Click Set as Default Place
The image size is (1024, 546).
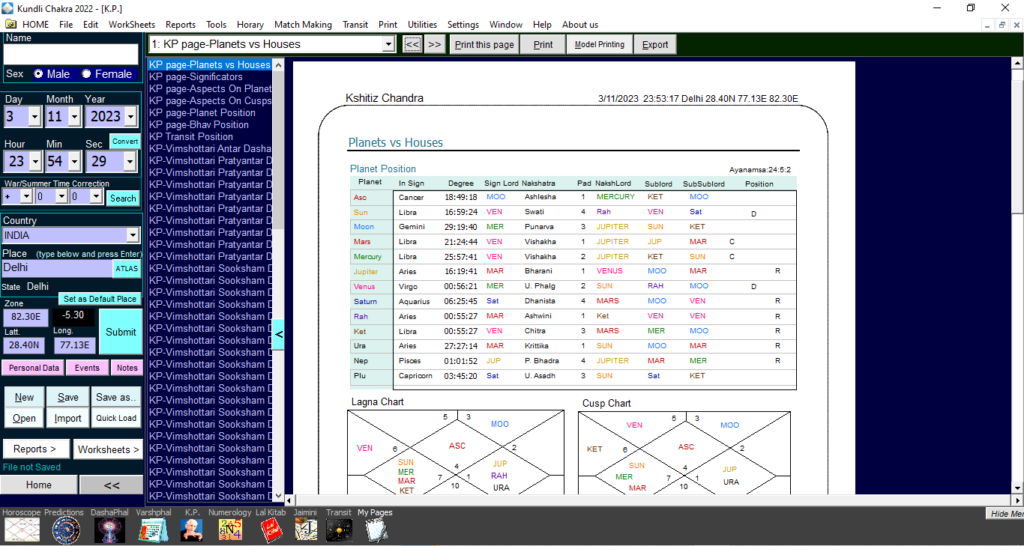[x=100, y=299]
